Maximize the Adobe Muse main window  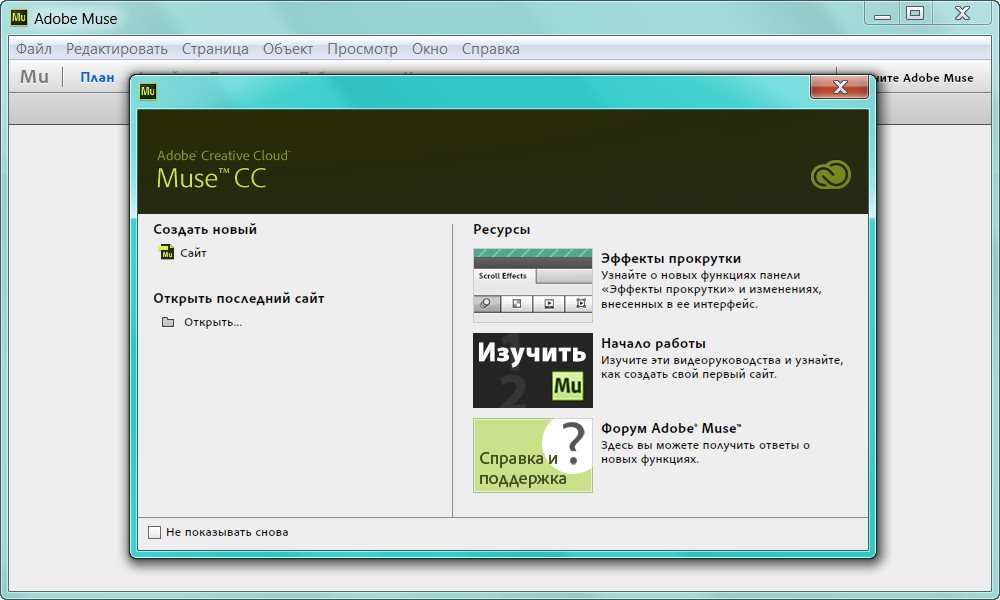pyautogui.click(x=915, y=13)
